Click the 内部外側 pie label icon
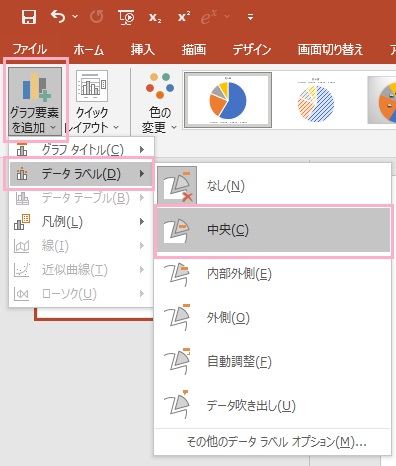396x466 pixels. 177,274
